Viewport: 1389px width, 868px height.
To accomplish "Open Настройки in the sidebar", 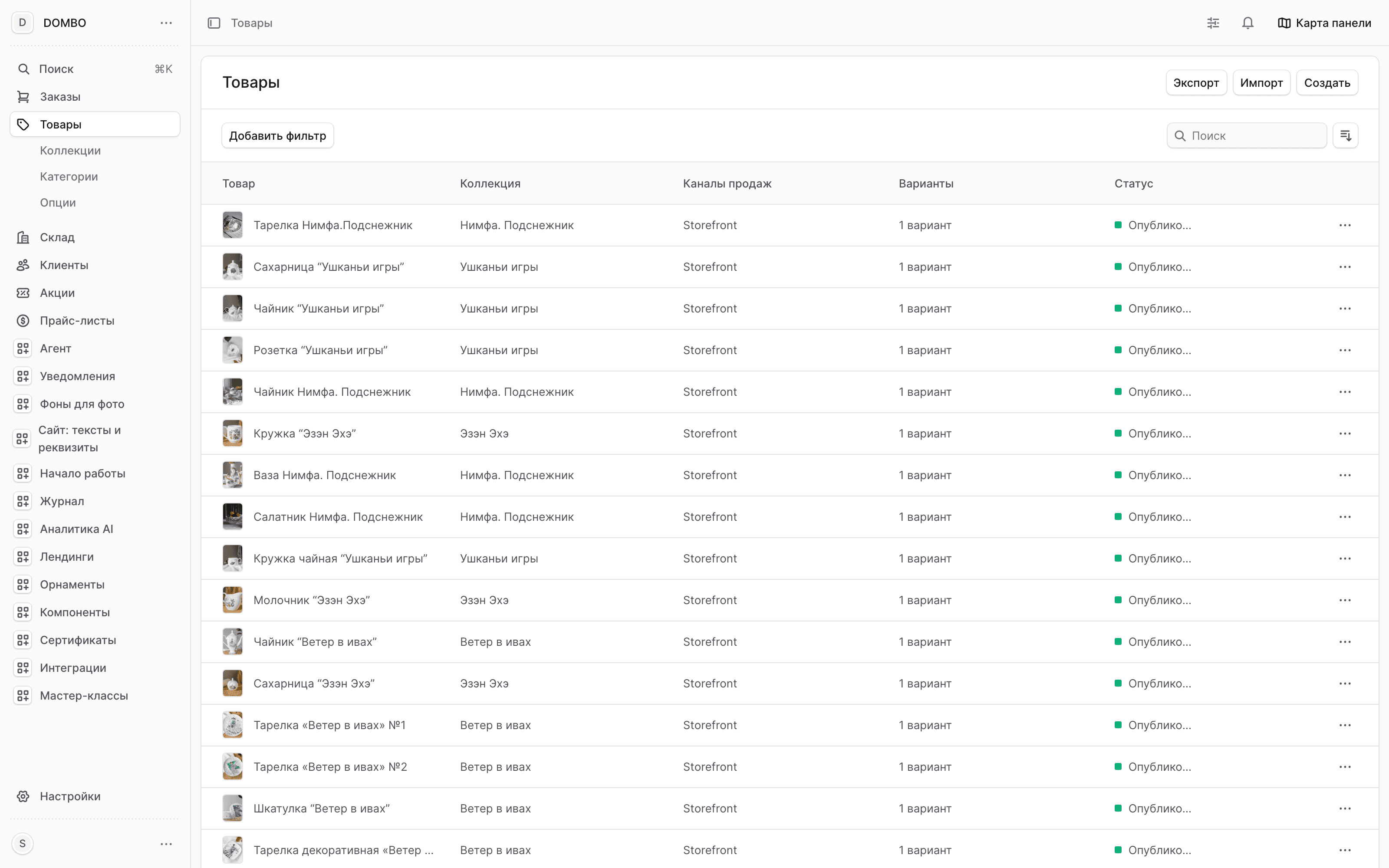I will click(95, 796).
